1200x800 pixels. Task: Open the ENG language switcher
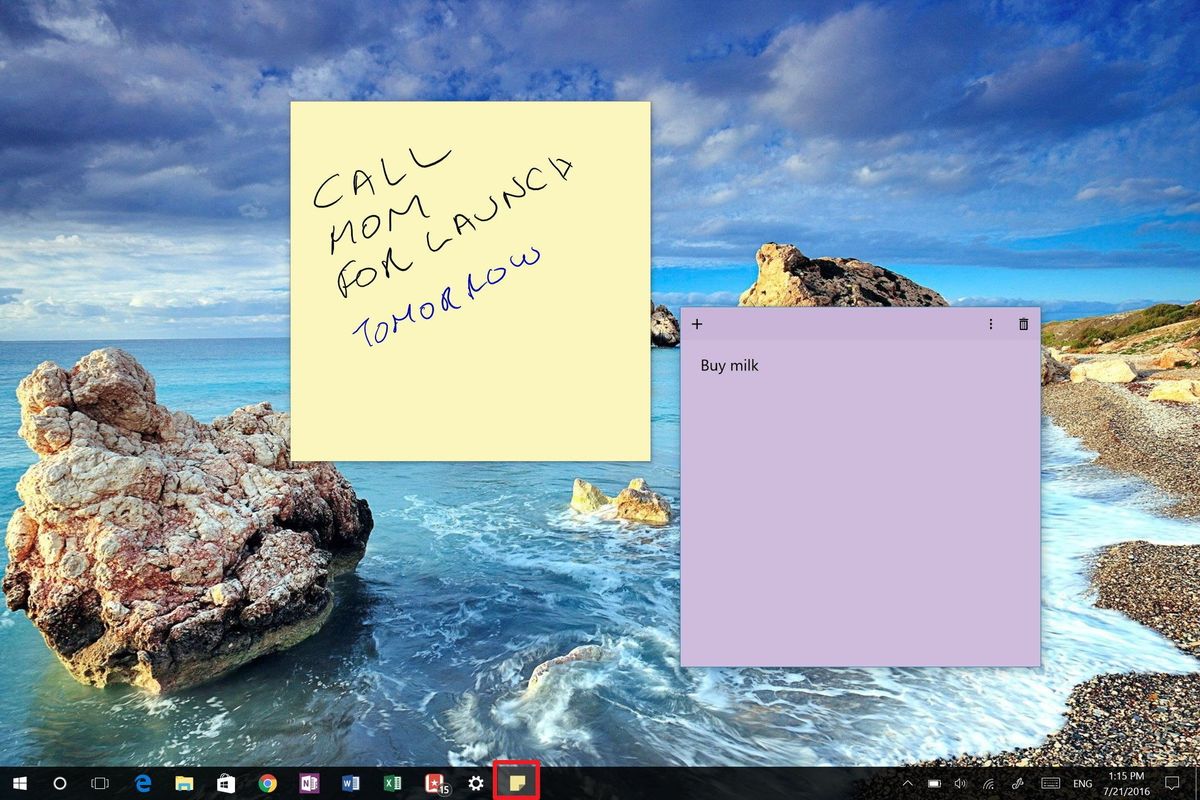point(1082,785)
